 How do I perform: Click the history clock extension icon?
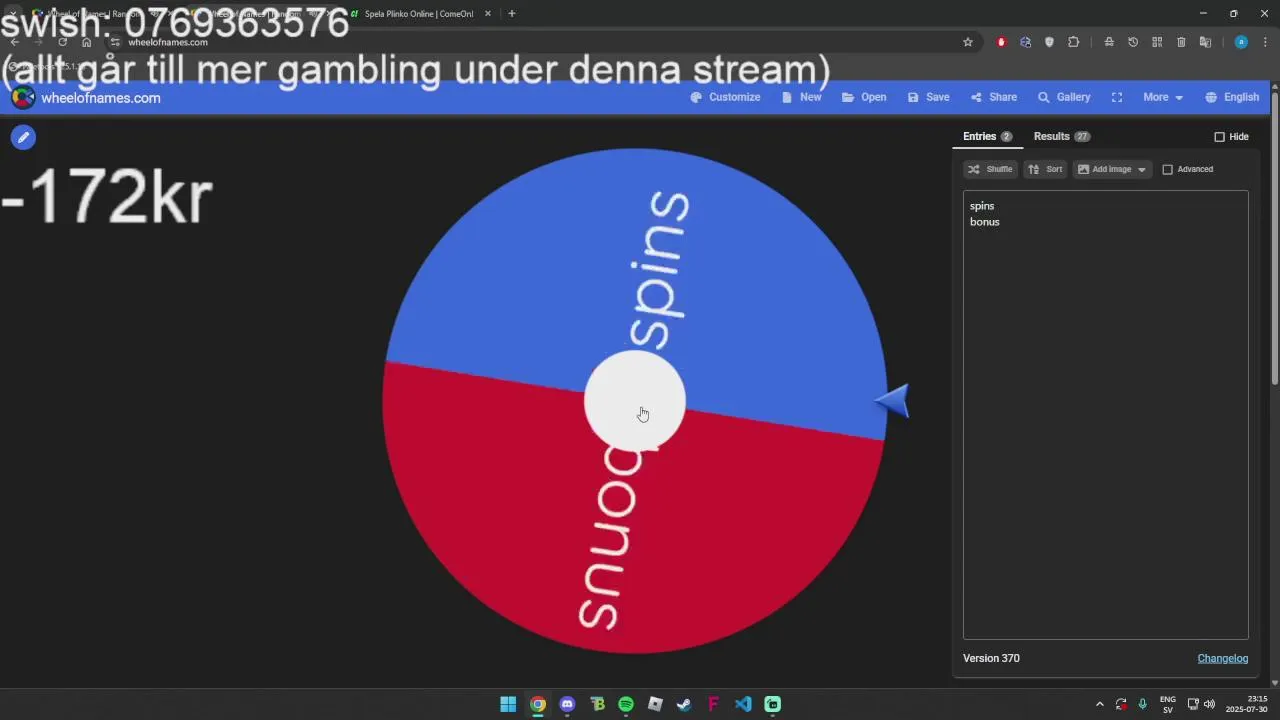1133,42
